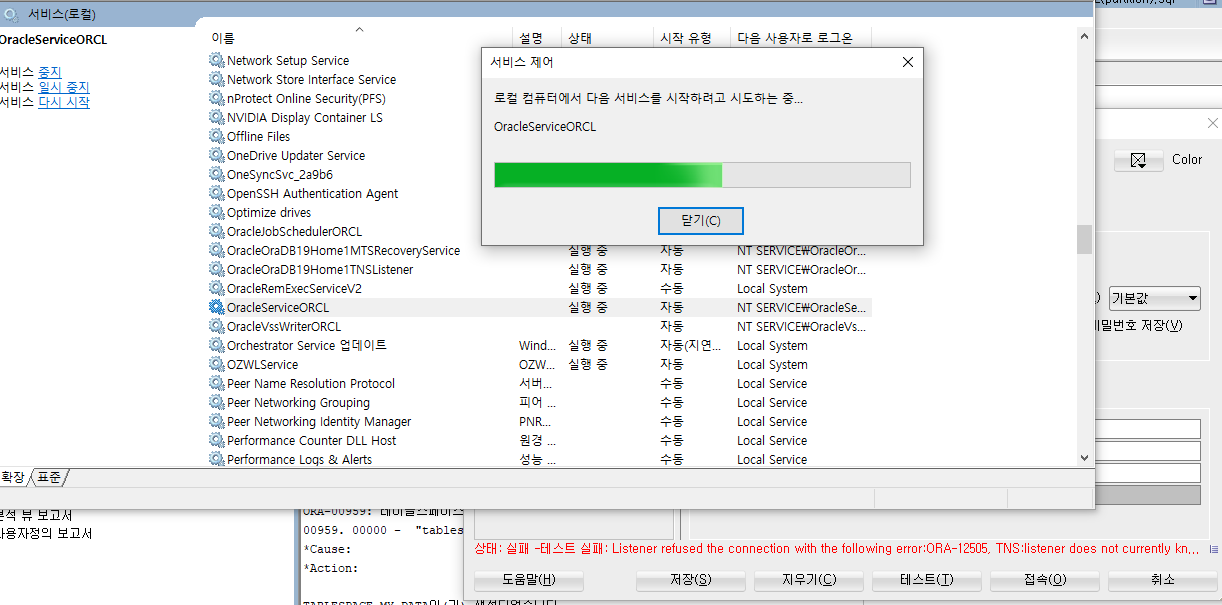The height and width of the screenshot is (605, 1222).
Task: Click Local Service in Peer Networking Grouping row
Action: point(772,403)
